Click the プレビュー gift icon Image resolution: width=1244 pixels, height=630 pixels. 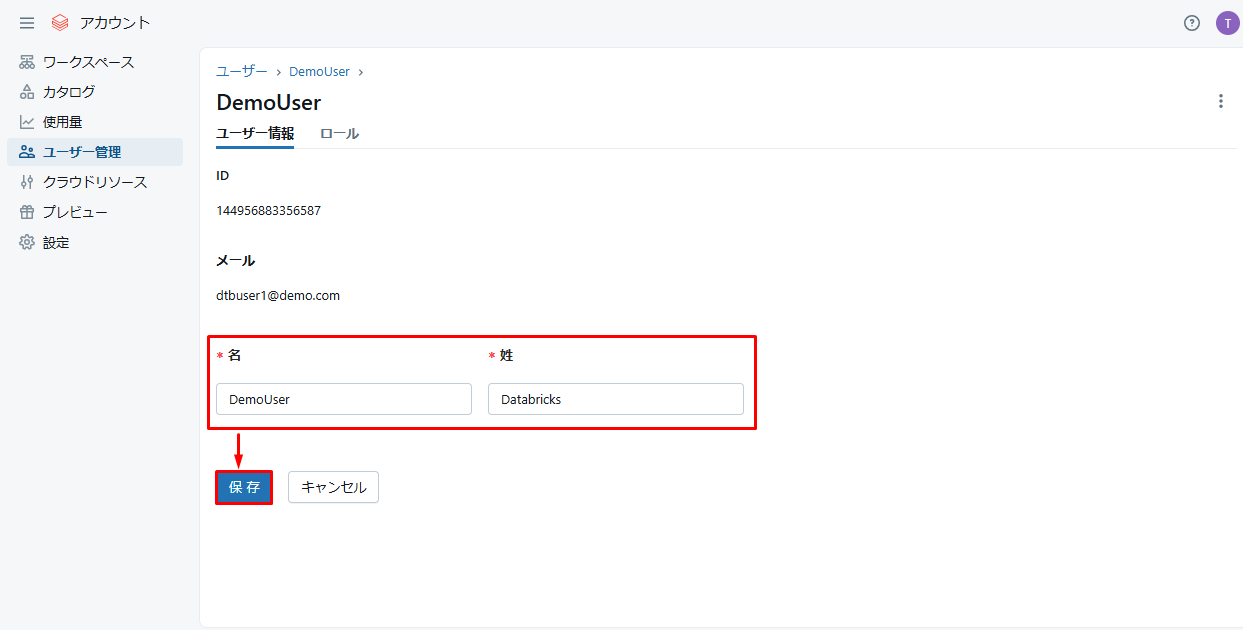[27, 212]
